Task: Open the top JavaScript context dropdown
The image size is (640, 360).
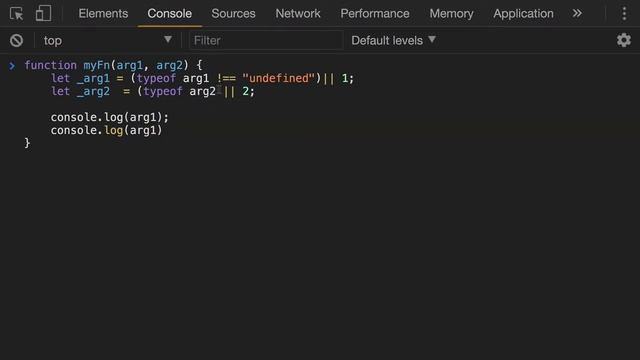Action: 108,40
